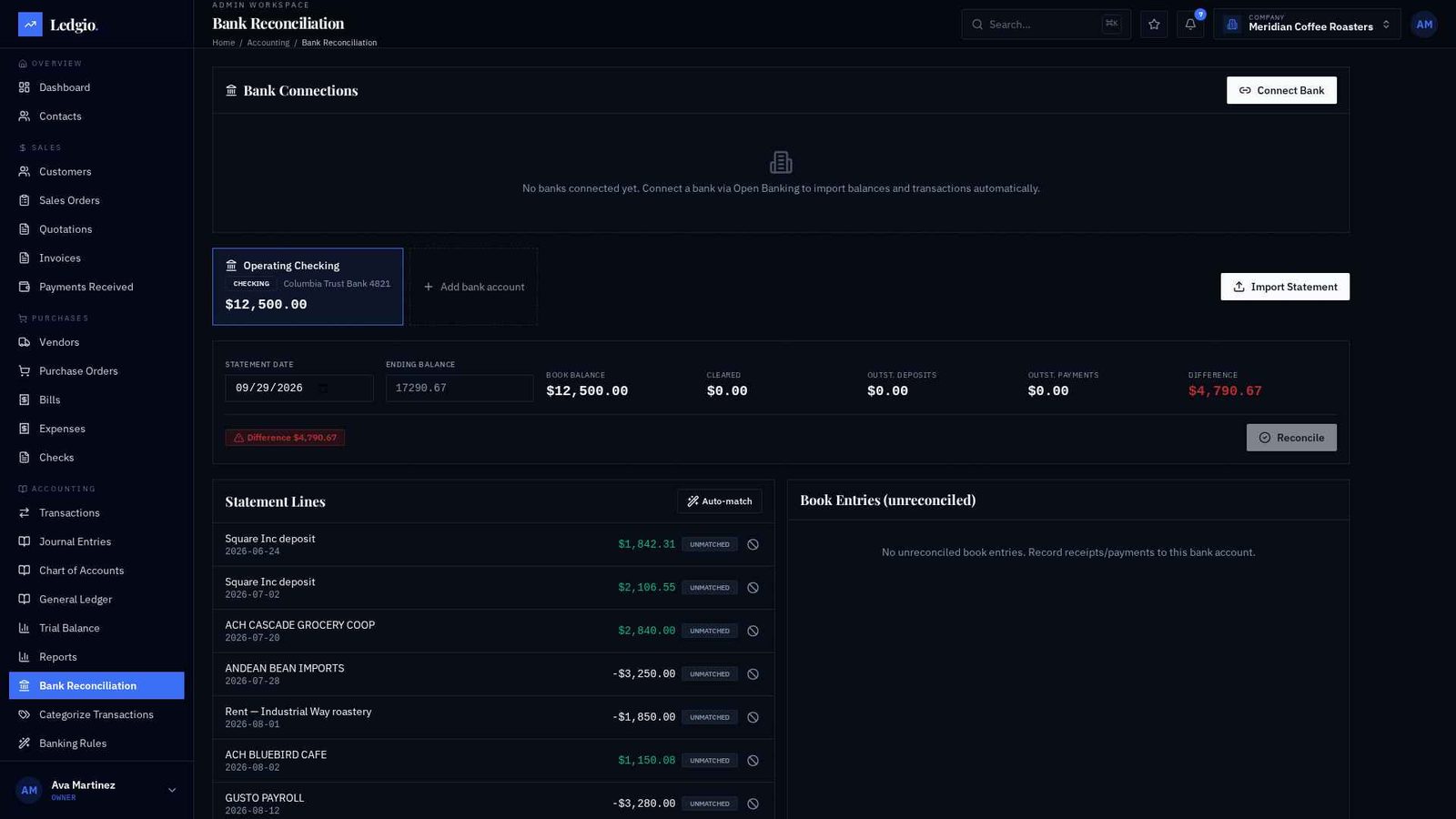Open Dashboard from sidebar
This screenshot has width=1456, height=819.
point(96,87)
